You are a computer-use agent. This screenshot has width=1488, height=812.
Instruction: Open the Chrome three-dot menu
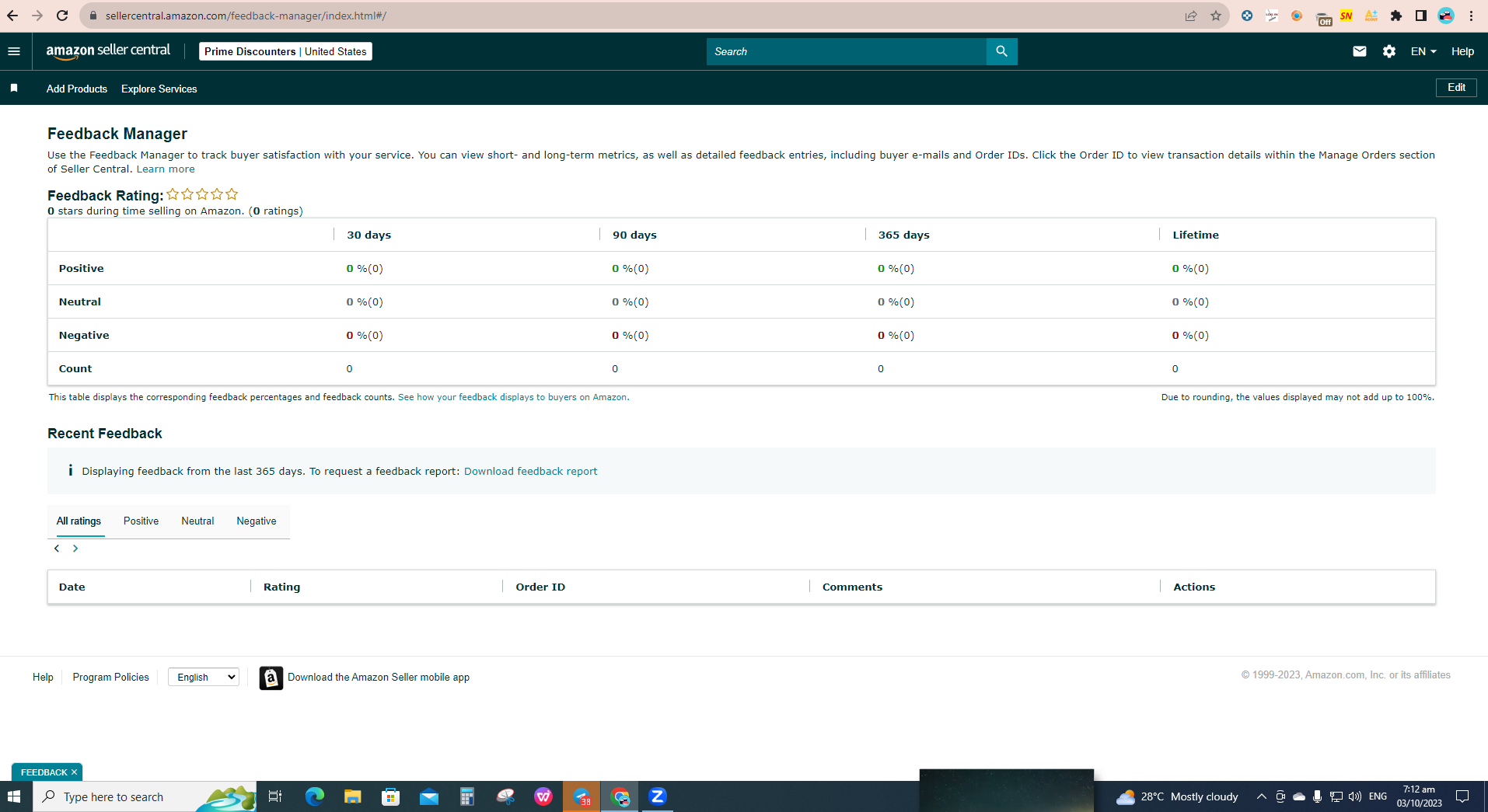1471,16
